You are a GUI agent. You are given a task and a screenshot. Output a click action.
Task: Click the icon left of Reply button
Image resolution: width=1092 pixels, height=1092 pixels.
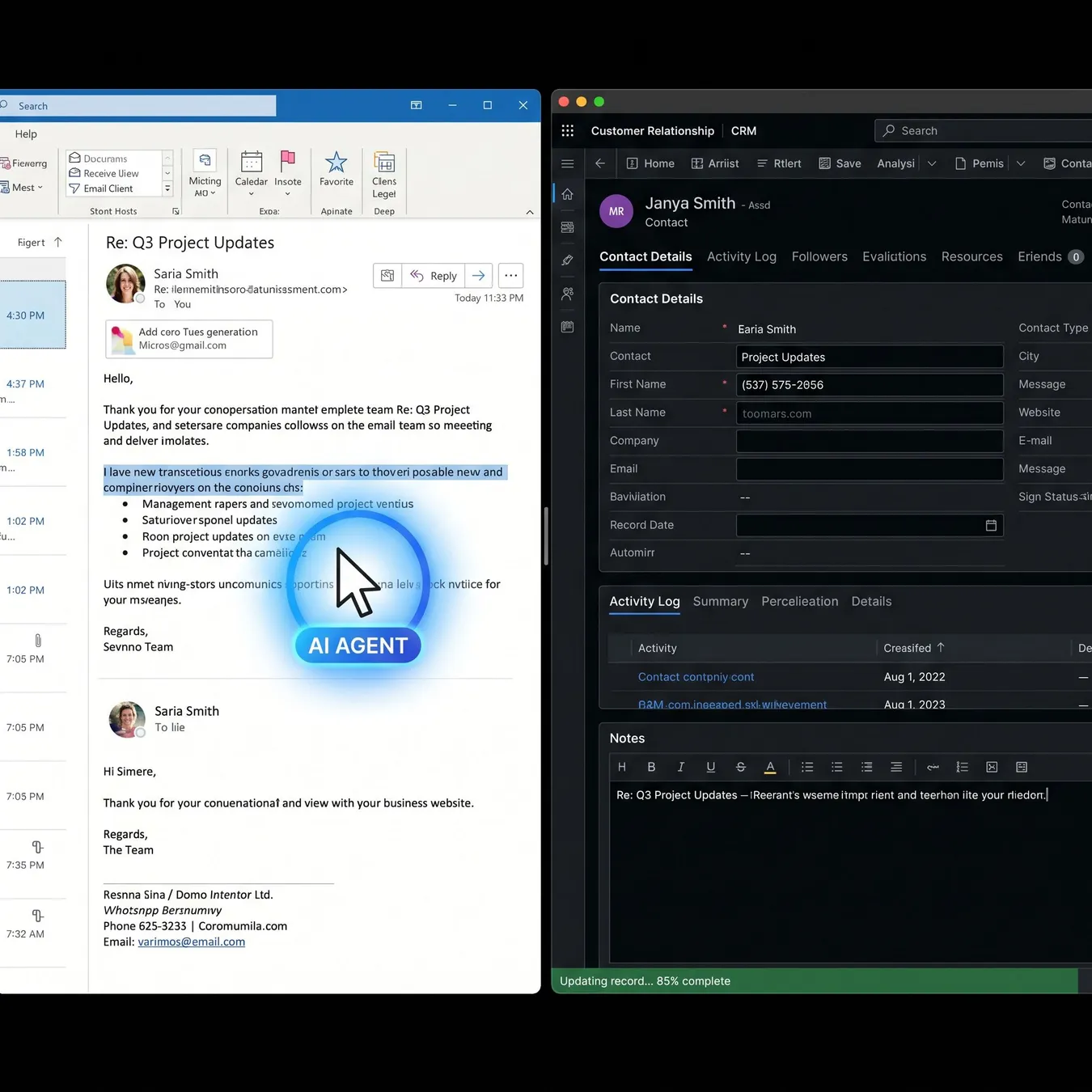(x=387, y=276)
